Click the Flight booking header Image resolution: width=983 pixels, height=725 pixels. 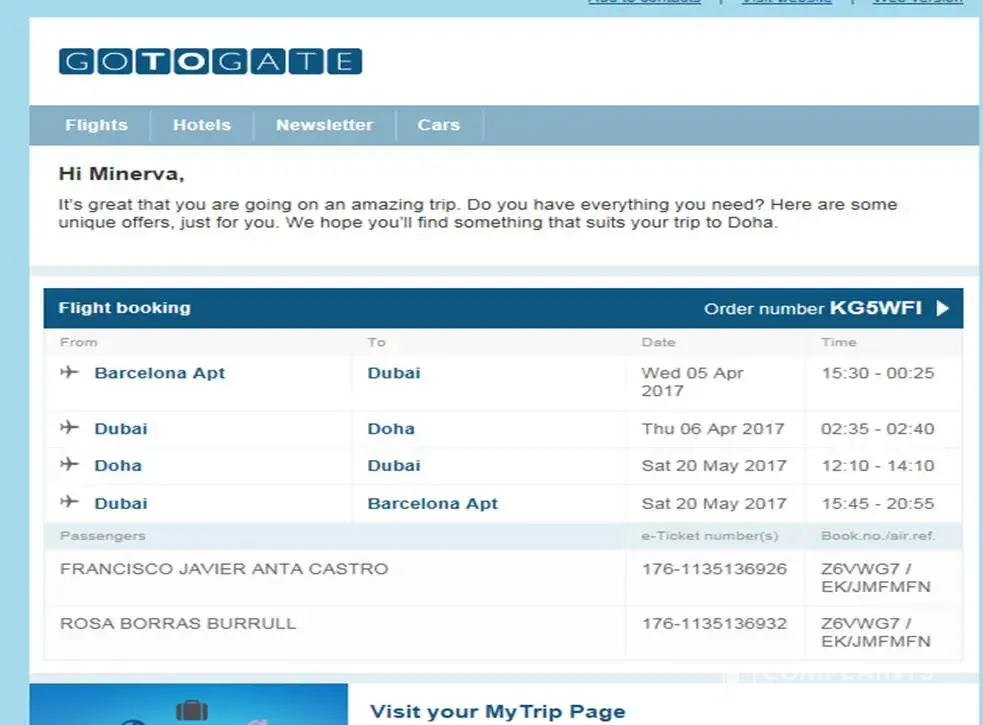(124, 308)
